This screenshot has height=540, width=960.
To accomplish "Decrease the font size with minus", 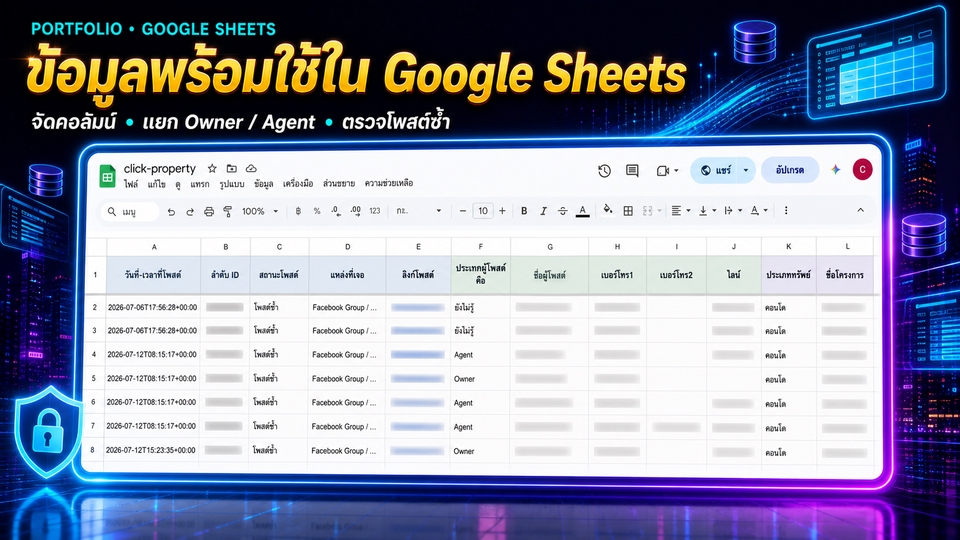I will coord(463,211).
